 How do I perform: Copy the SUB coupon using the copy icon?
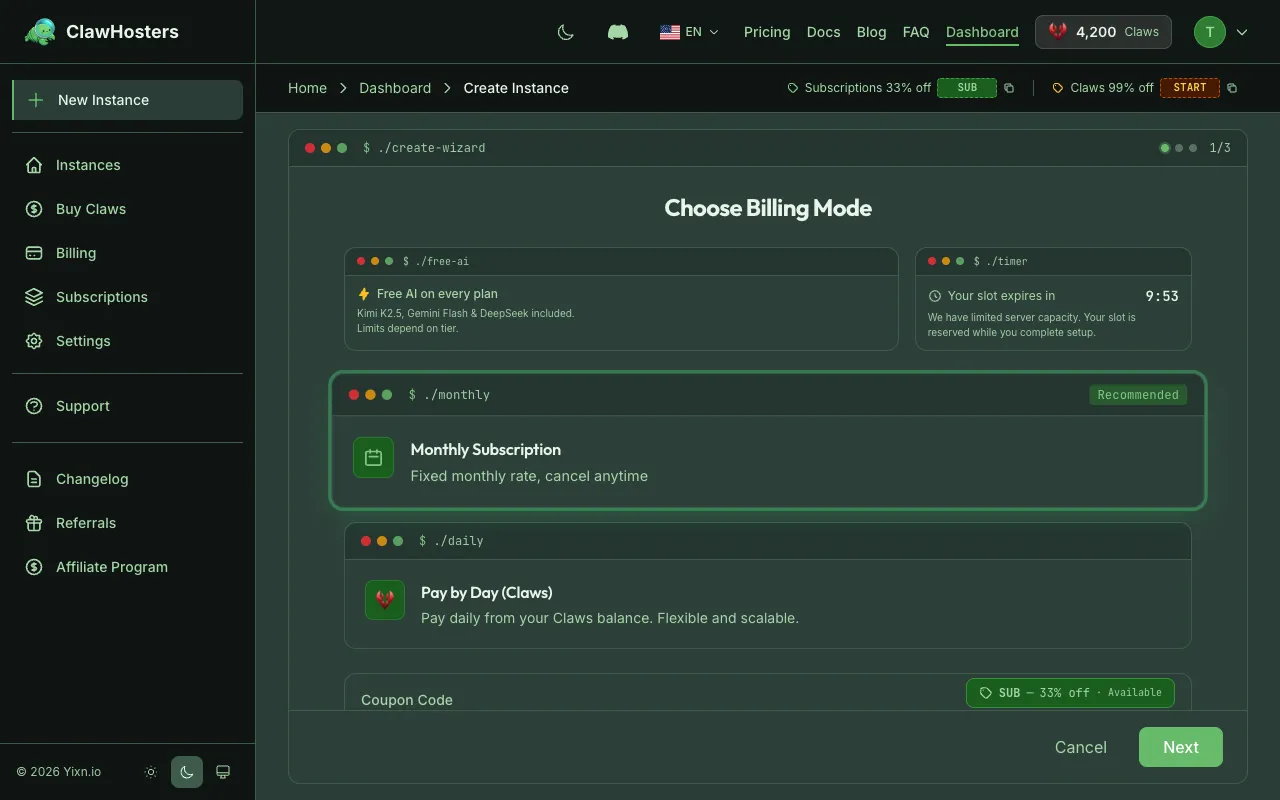click(x=1009, y=88)
